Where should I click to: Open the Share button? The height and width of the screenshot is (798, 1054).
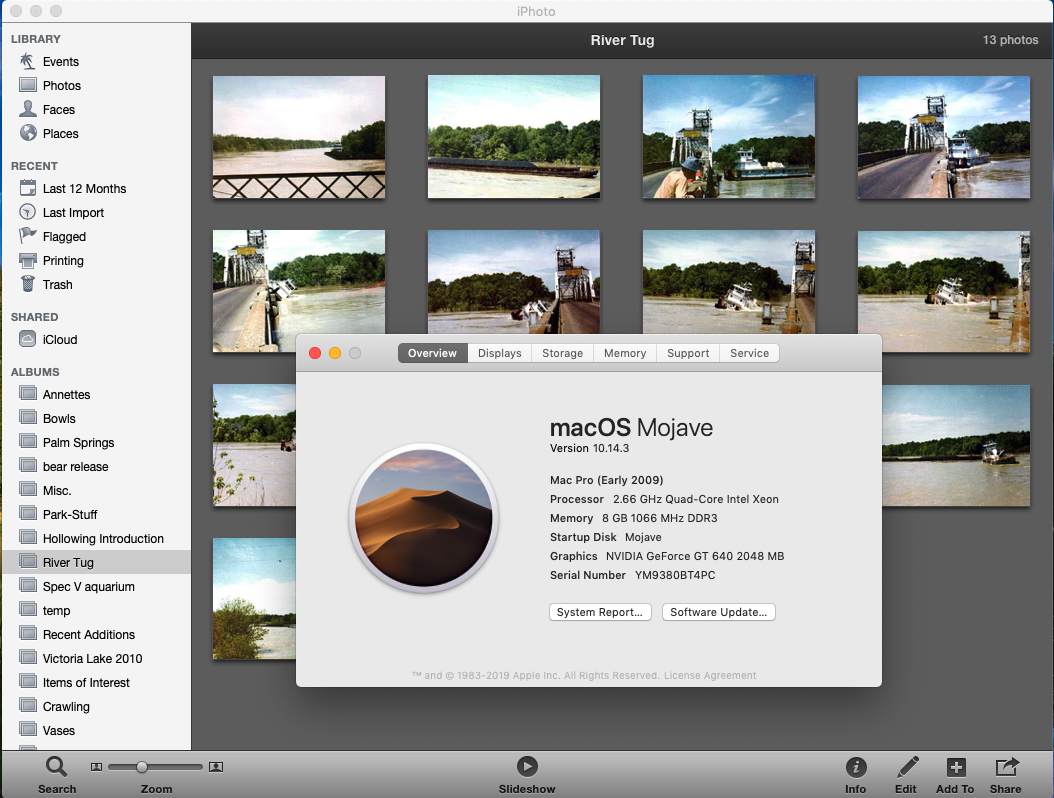tap(1006, 766)
